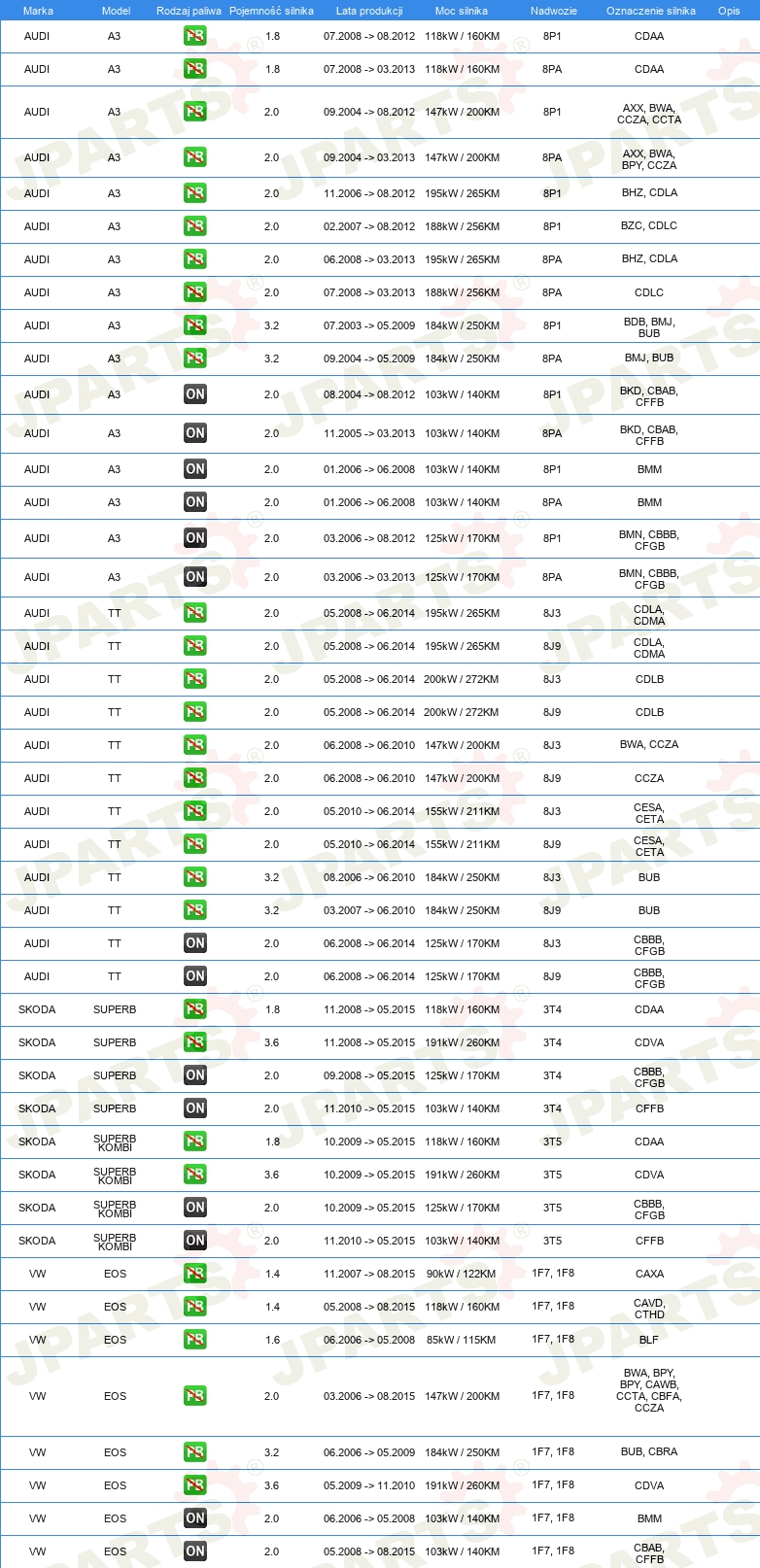
Task: Click petrol icon in A3 8P1 BHZ, CDLA row
Action: [x=195, y=193]
